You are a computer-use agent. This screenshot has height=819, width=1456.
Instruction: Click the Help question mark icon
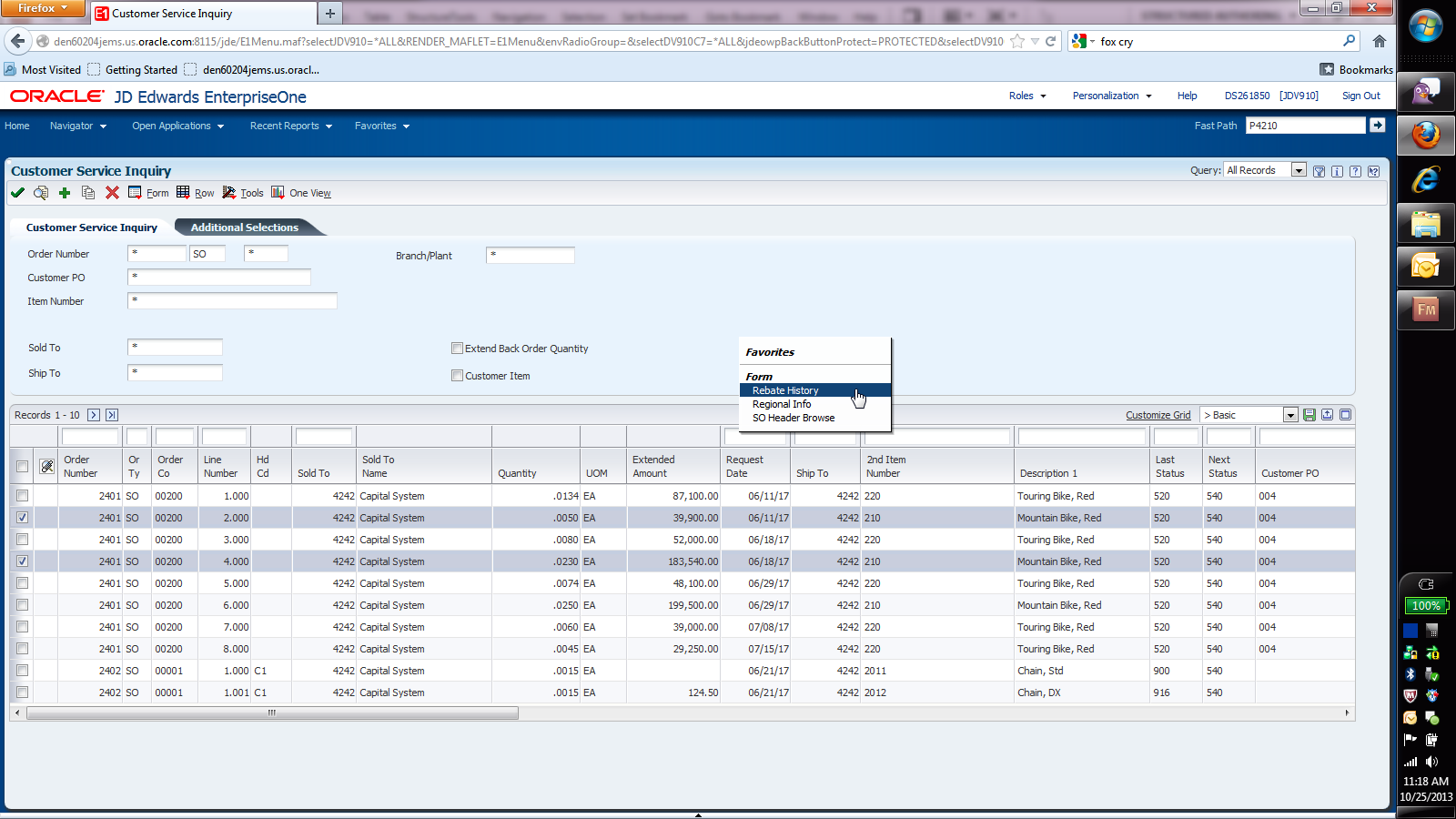(1355, 171)
